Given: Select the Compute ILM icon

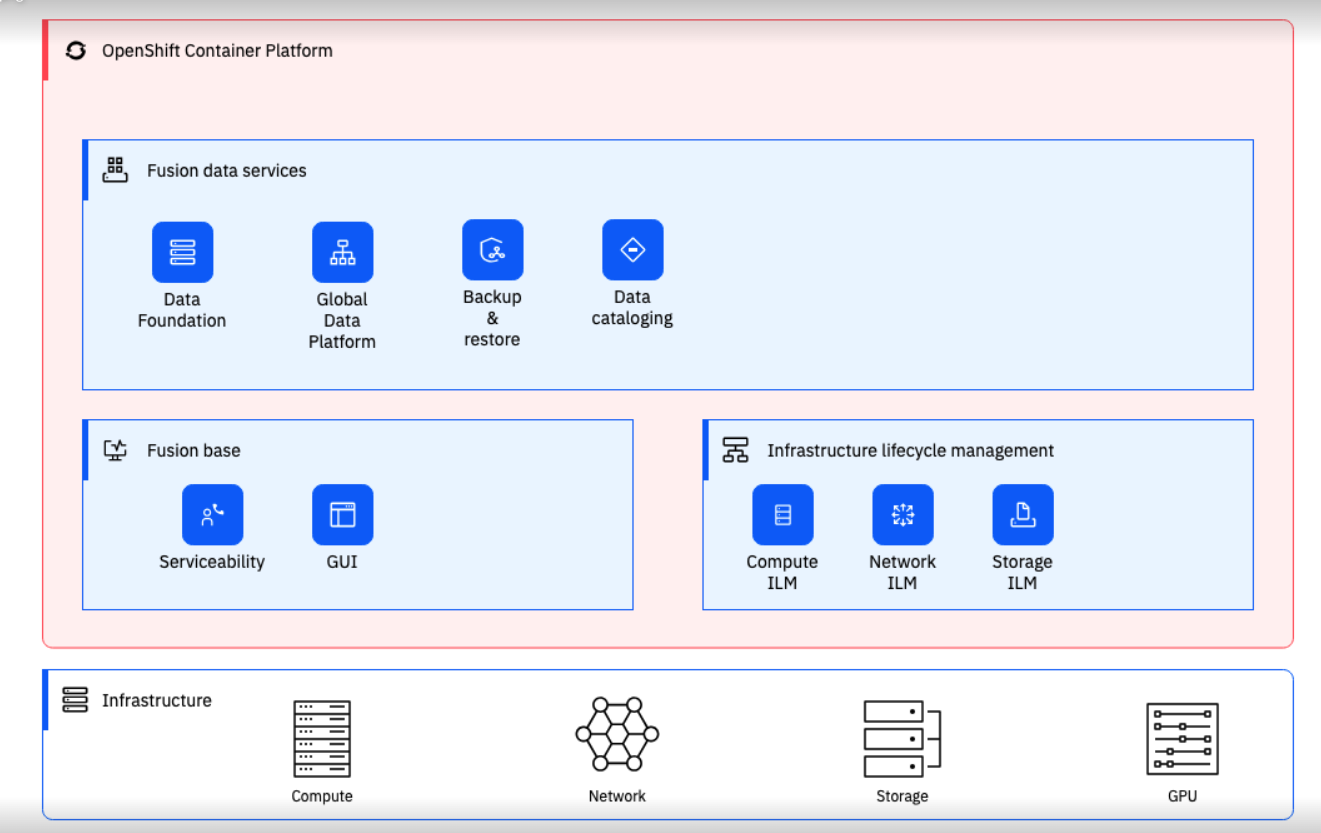Looking at the screenshot, I should tap(782, 515).
